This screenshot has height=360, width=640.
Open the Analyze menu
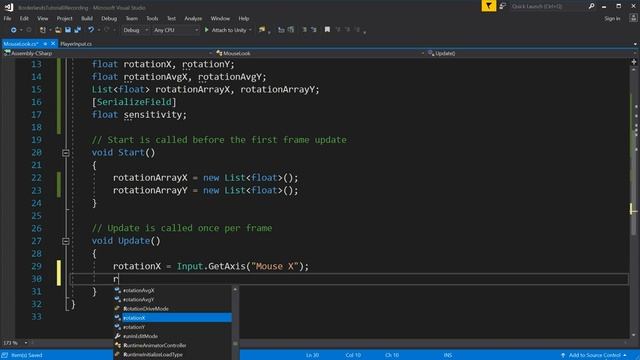tap(193, 18)
